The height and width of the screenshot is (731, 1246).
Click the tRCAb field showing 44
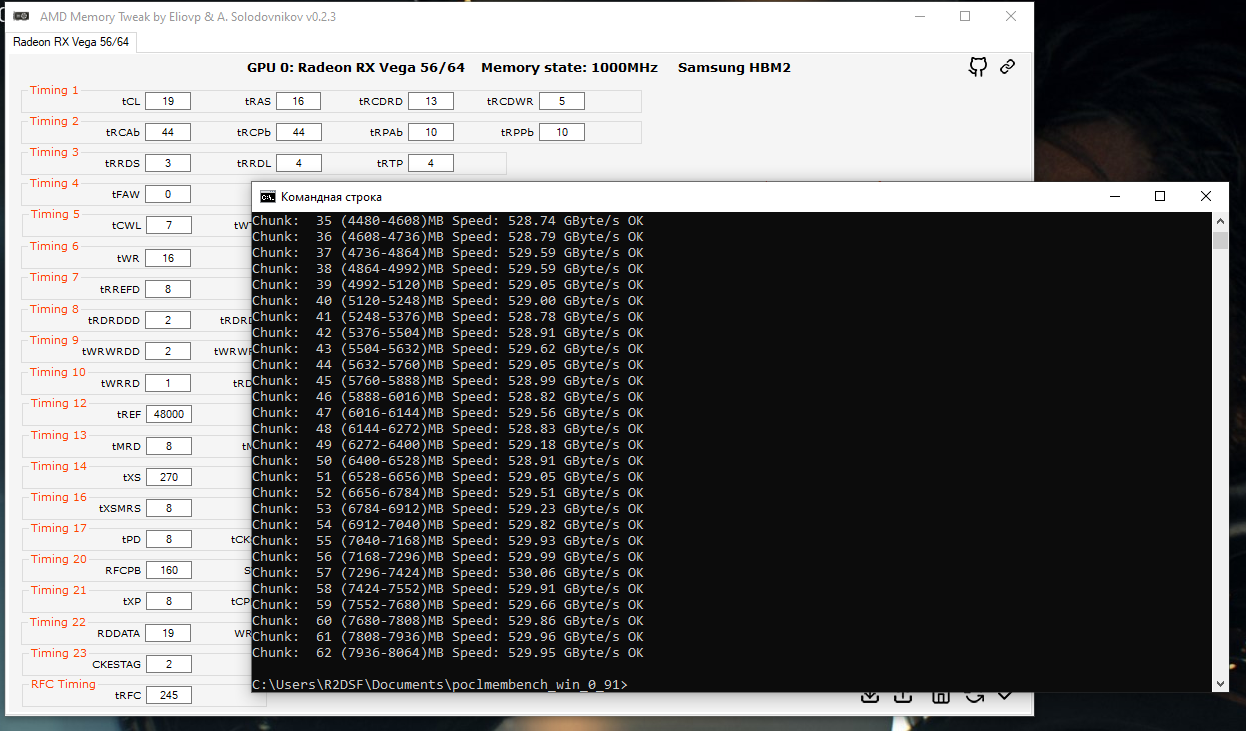pyautogui.click(x=168, y=132)
